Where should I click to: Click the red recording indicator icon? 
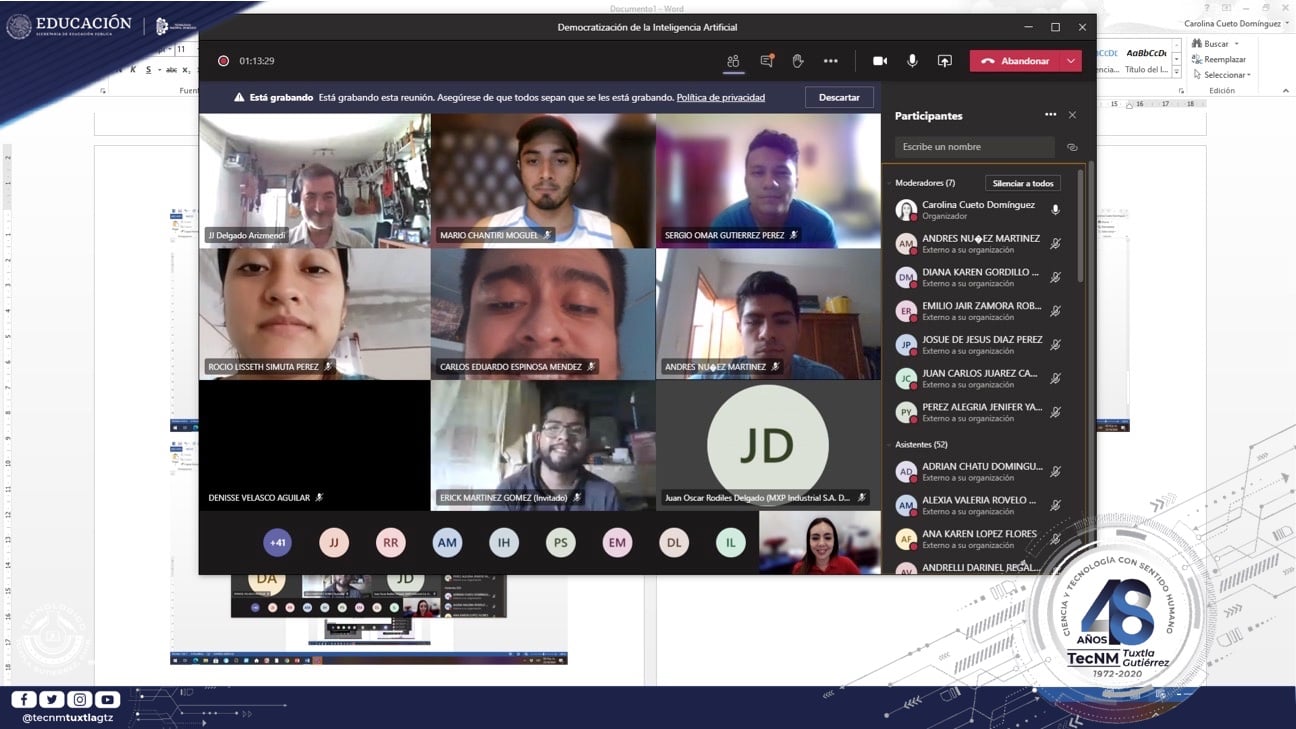pos(223,61)
